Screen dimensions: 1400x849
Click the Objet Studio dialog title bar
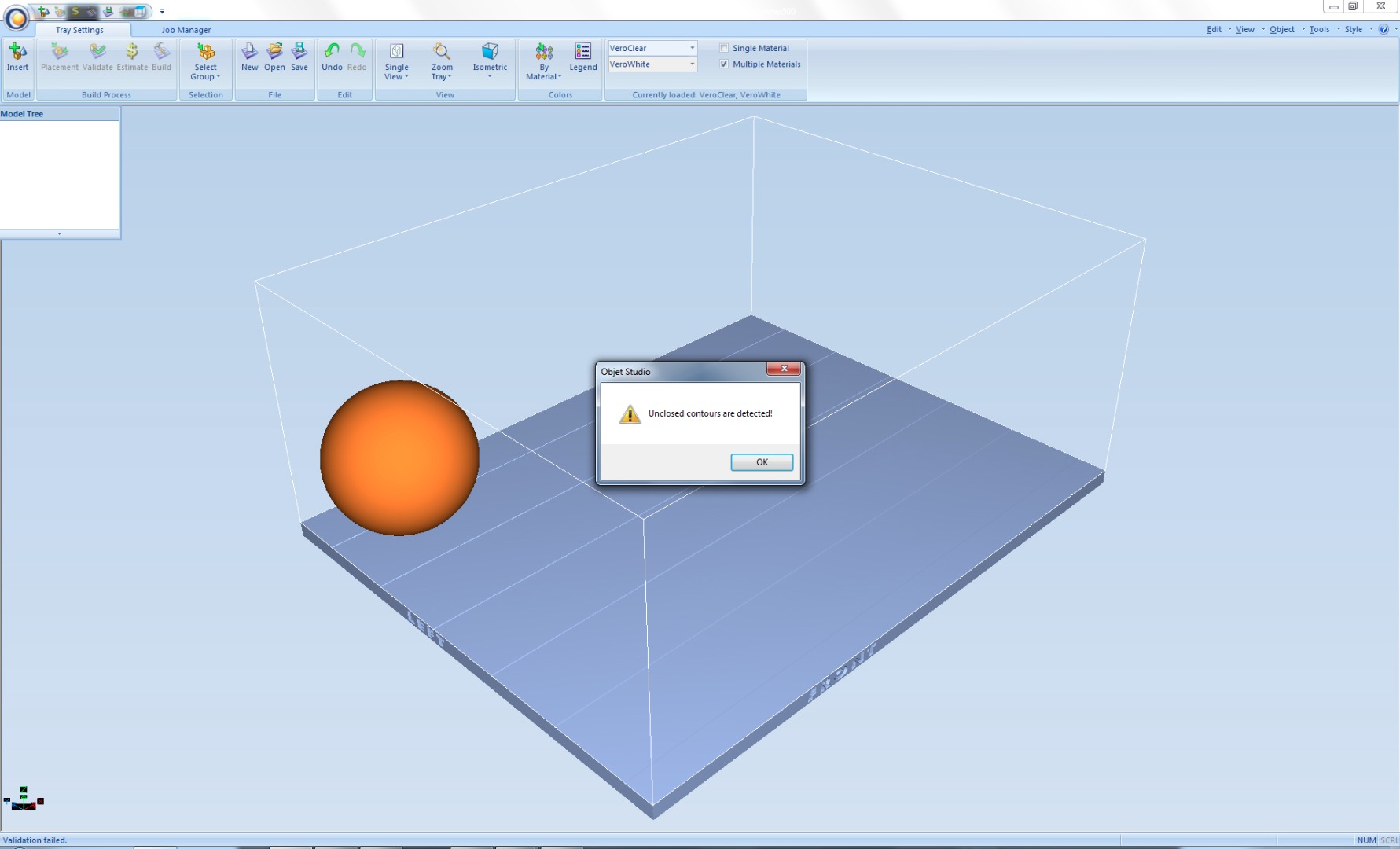pos(682,371)
